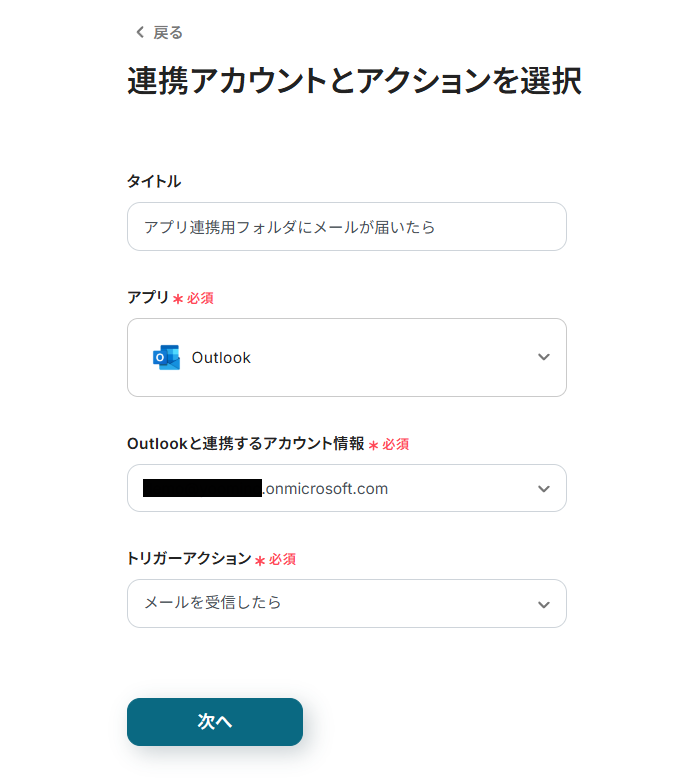Click the Outlookと連携するアカウント情報 label

246,443
